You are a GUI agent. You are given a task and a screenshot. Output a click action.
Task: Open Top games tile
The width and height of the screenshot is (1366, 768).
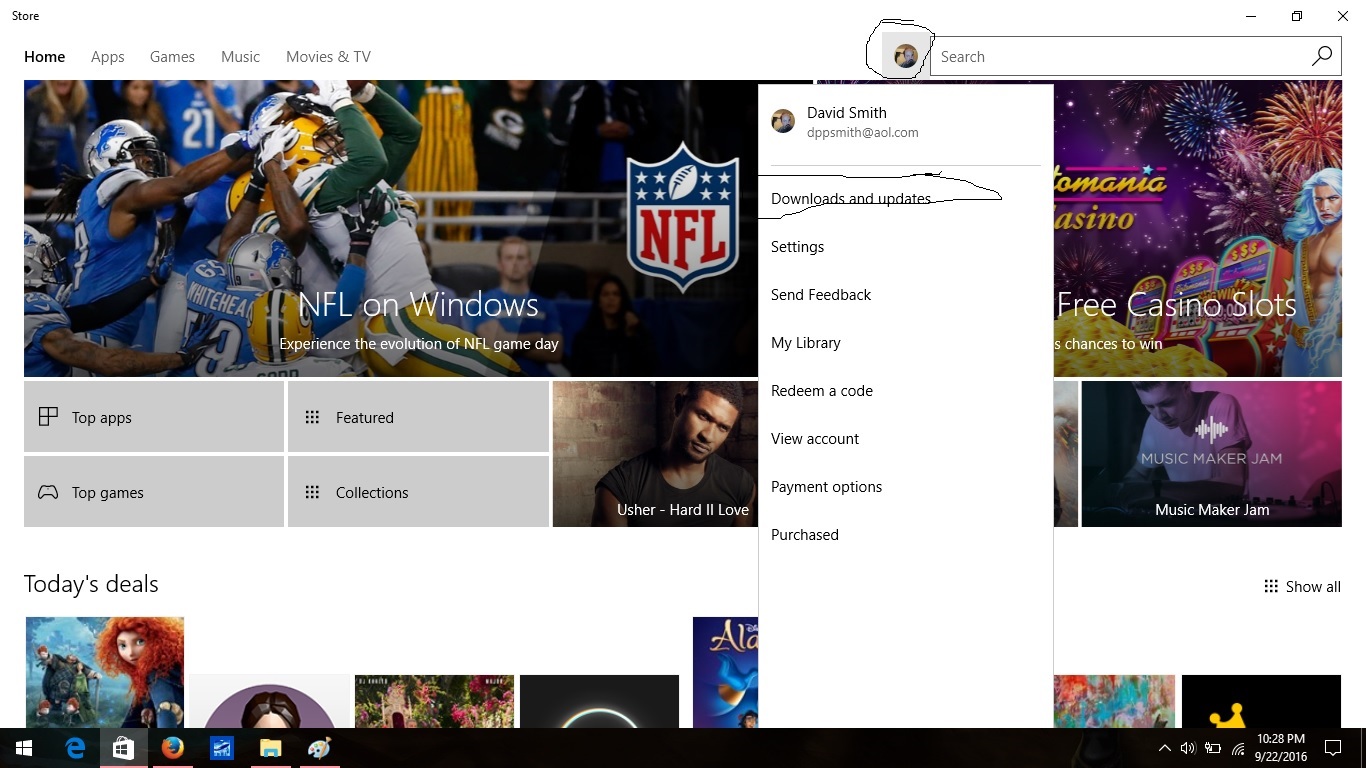pyautogui.click(x=154, y=492)
